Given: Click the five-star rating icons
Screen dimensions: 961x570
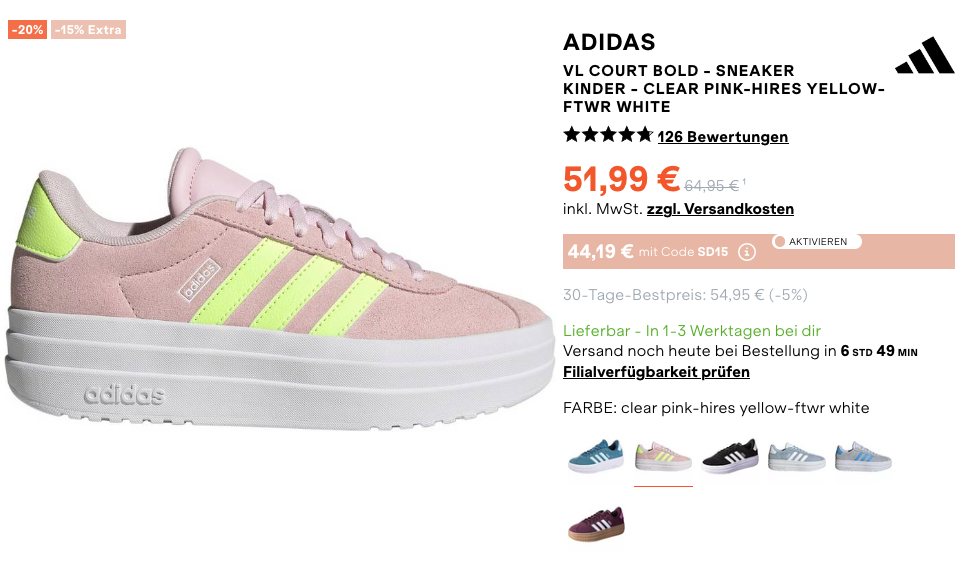Looking at the screenshot, I should (607, 135).
